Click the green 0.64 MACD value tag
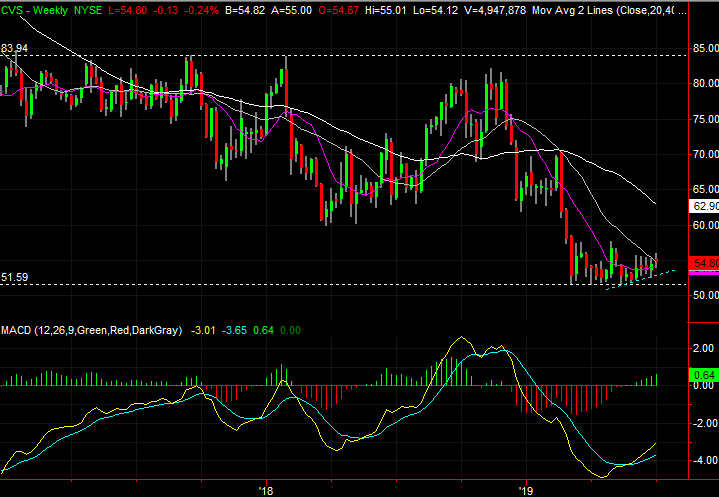 (x=704, y=376)
